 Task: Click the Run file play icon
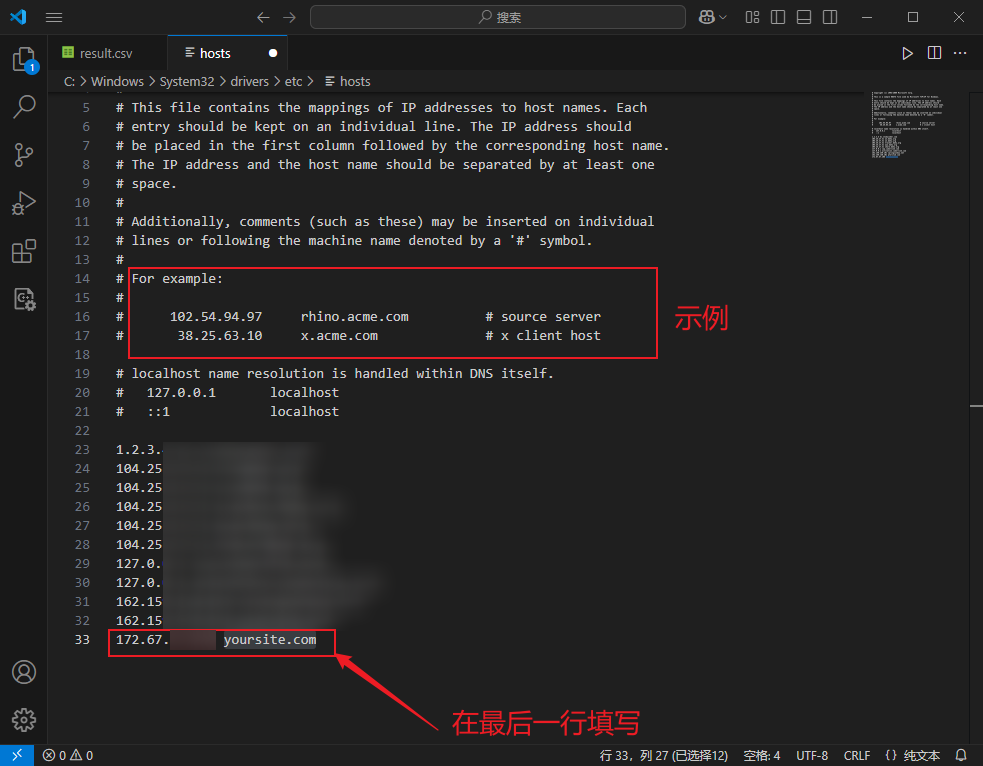907,53
